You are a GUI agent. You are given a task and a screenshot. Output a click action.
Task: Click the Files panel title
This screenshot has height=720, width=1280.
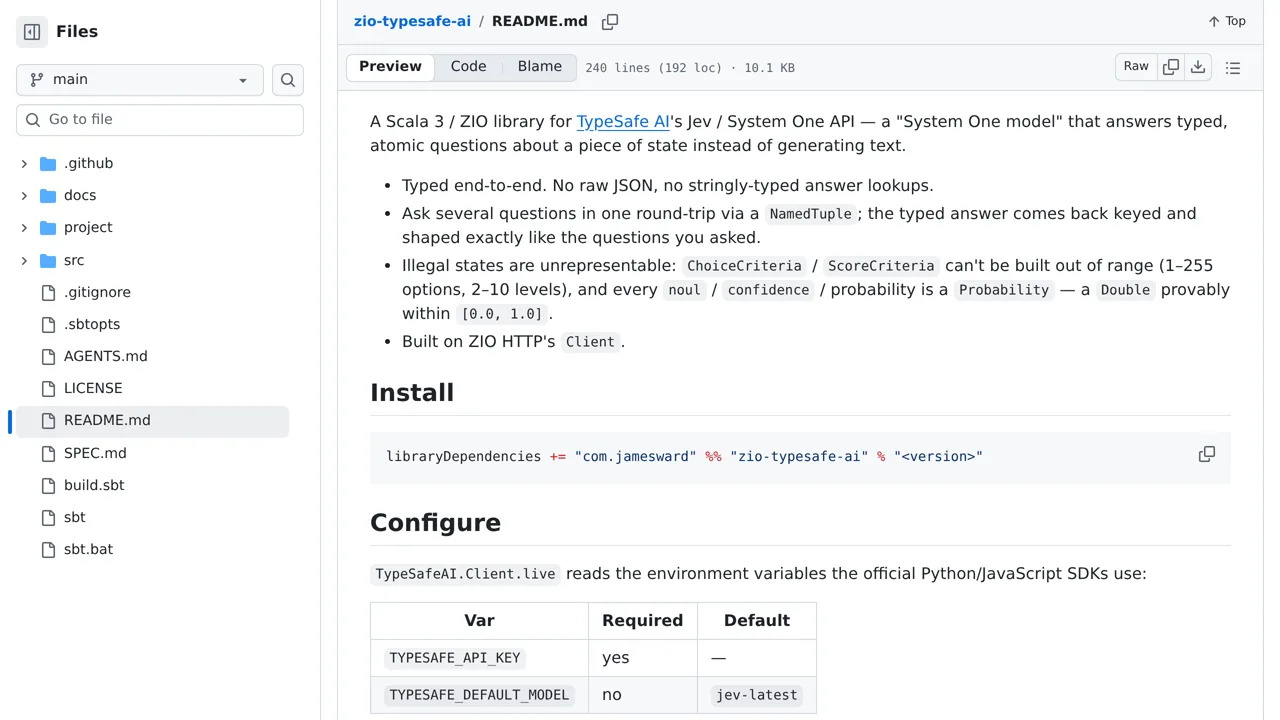77,31
